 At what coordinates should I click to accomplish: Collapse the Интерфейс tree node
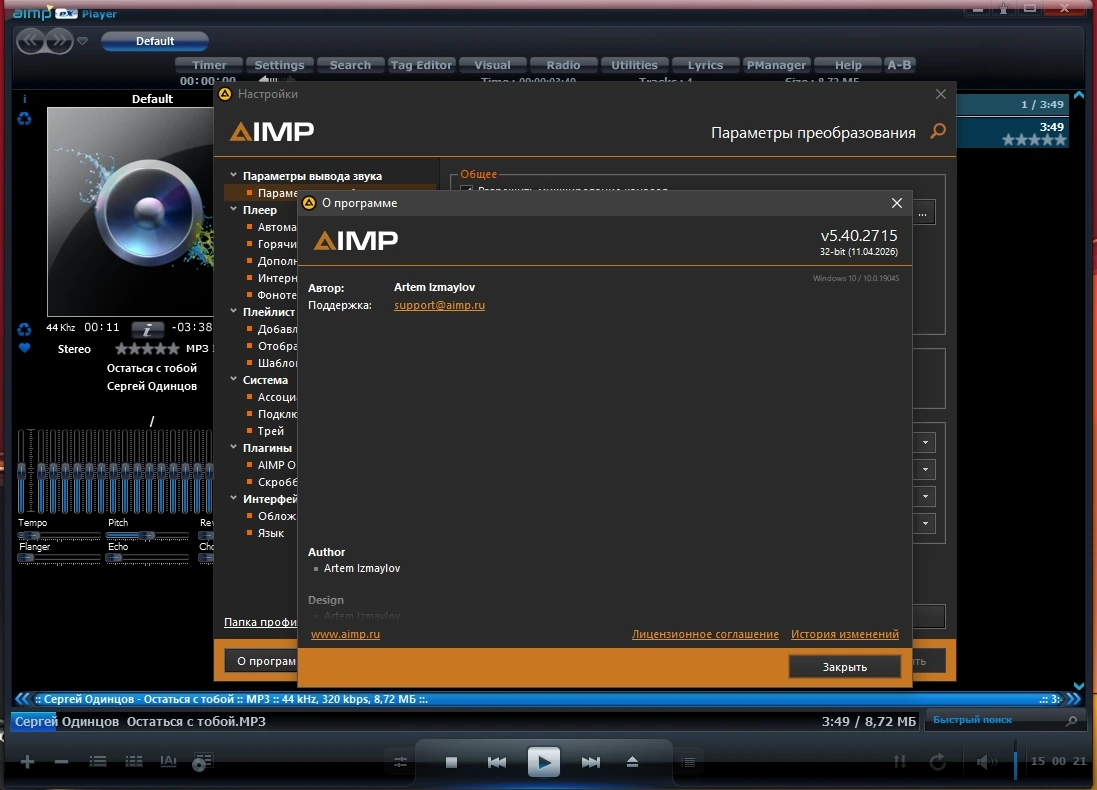(x=234, y=498)
